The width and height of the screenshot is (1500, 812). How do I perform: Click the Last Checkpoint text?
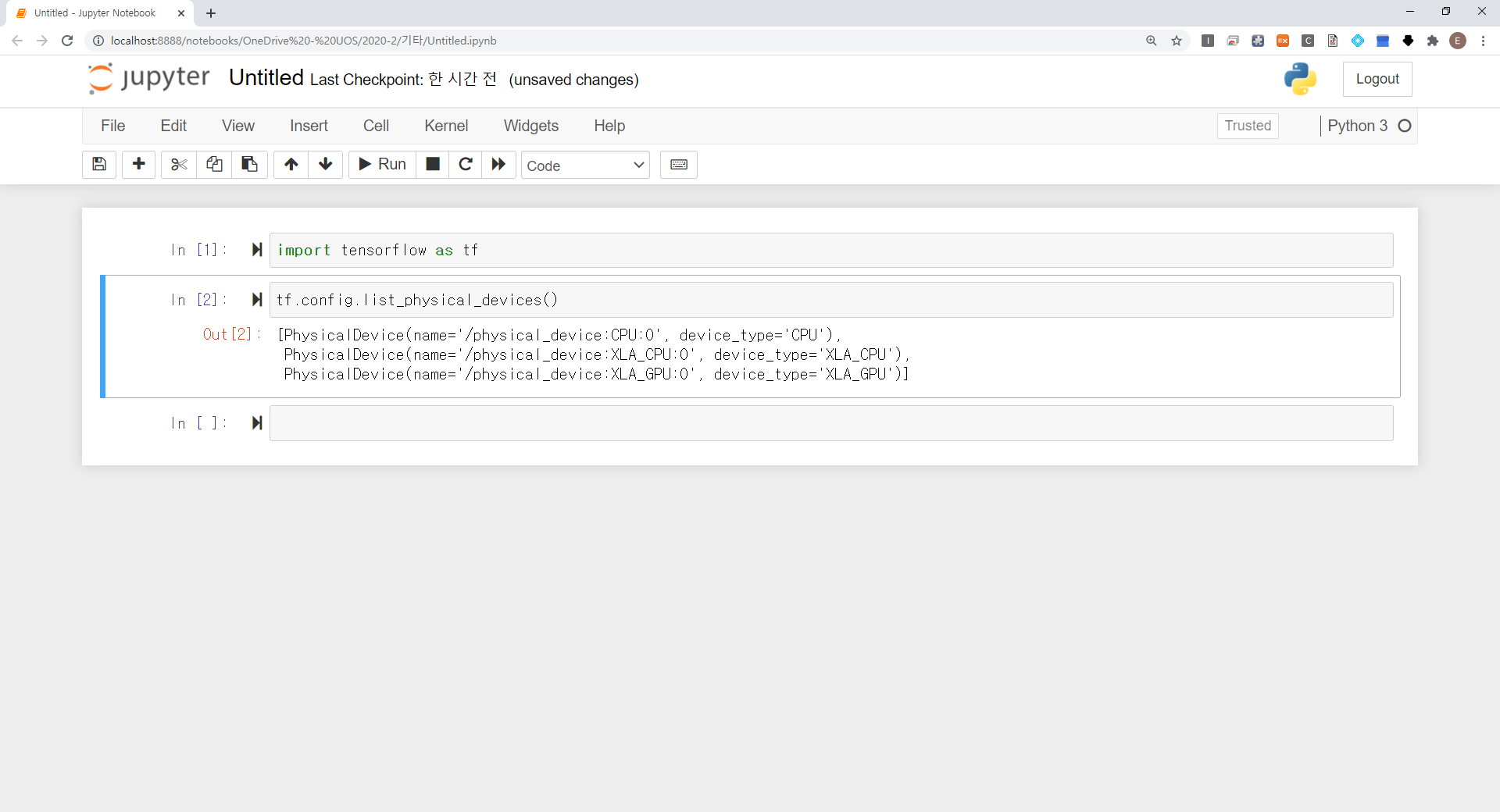(x=403, y=80)
